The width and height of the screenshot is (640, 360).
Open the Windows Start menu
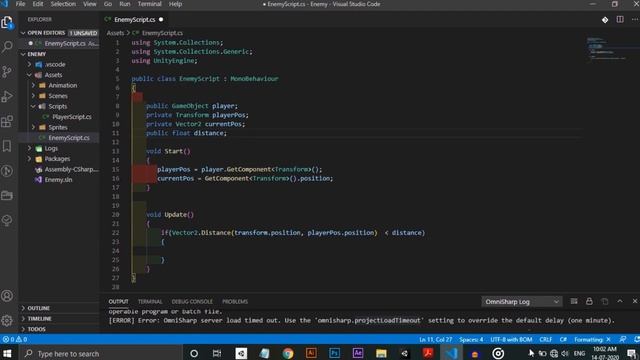[7, 353]
